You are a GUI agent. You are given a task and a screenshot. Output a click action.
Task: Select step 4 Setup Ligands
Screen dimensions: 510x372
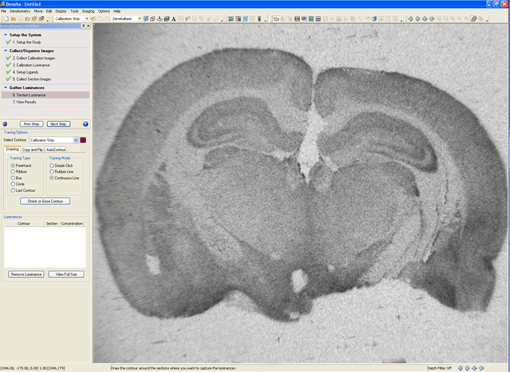pos(25,72)
